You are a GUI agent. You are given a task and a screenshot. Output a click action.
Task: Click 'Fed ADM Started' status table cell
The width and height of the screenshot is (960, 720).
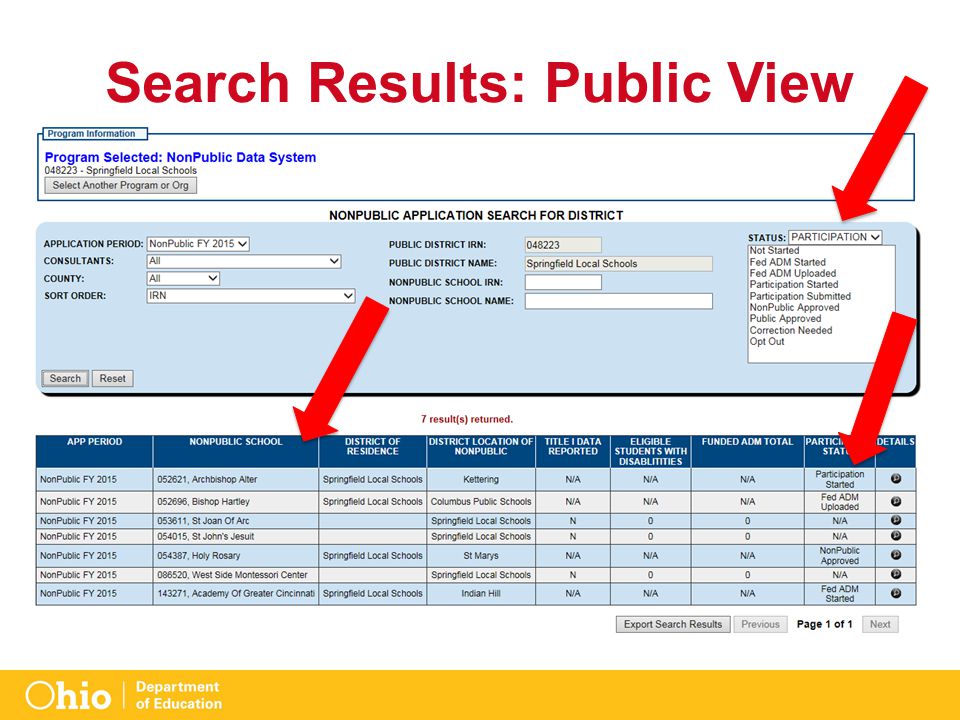point(840,594)
